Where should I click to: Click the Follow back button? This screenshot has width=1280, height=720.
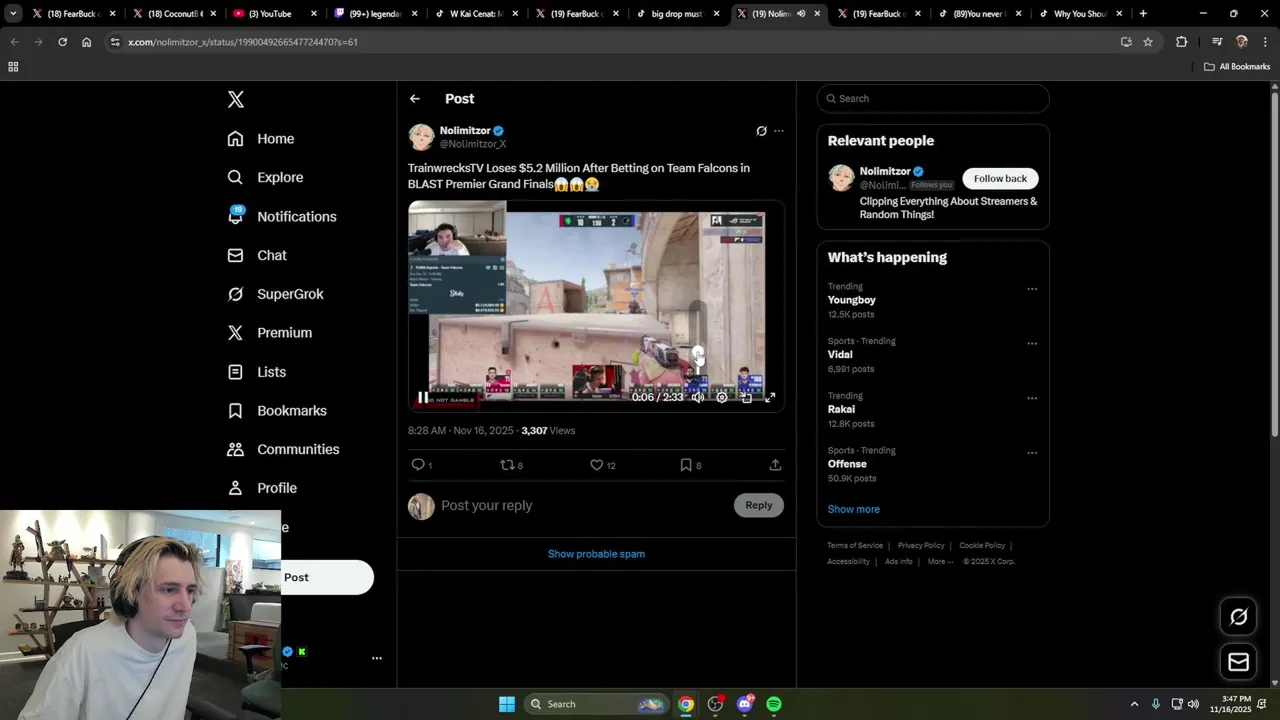(1000, 178)
